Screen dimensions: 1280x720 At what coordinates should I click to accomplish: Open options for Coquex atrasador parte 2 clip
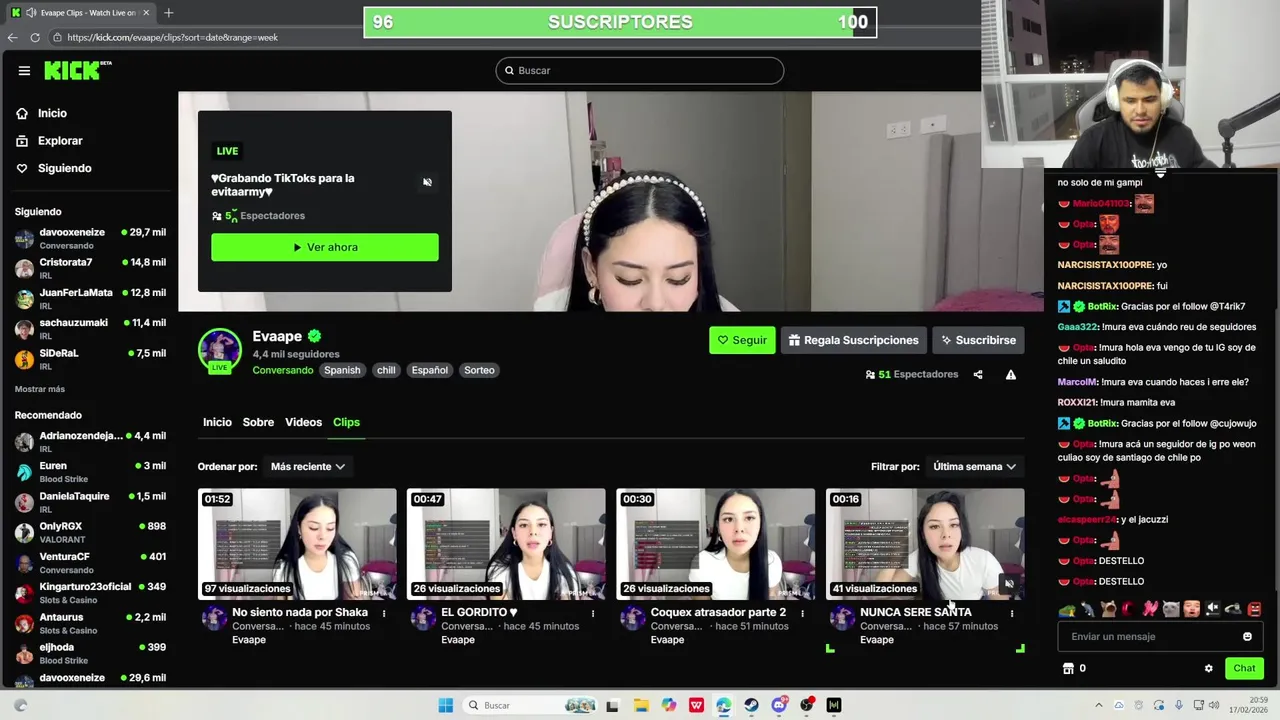point(802,614)
